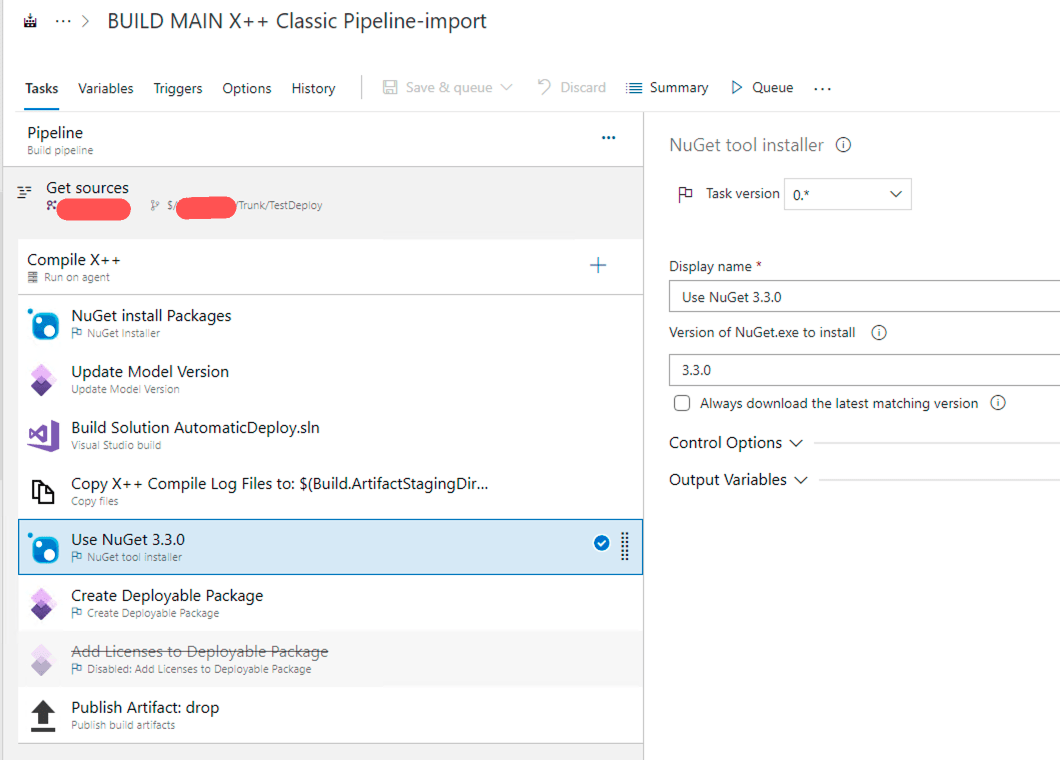Open Pipeline more options ellipsis
The width and height of the screenshot is (1060, 760).
point(608,138)
